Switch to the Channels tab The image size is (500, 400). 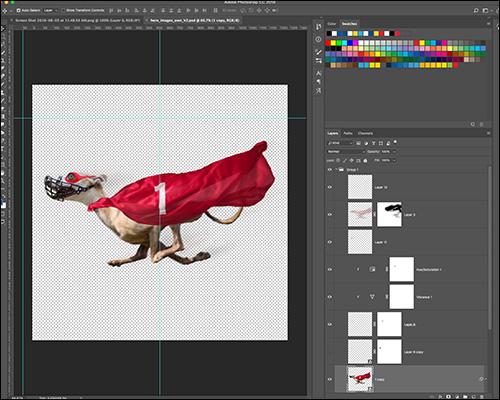[x=365, y=133]
